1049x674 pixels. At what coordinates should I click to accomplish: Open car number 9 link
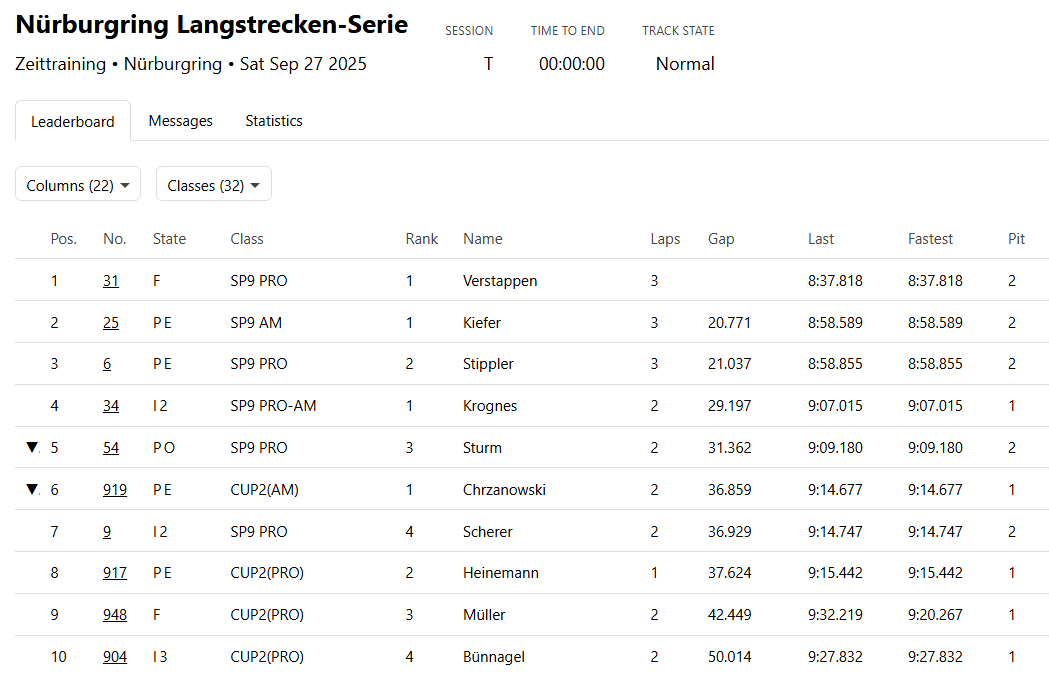point(107,531)
